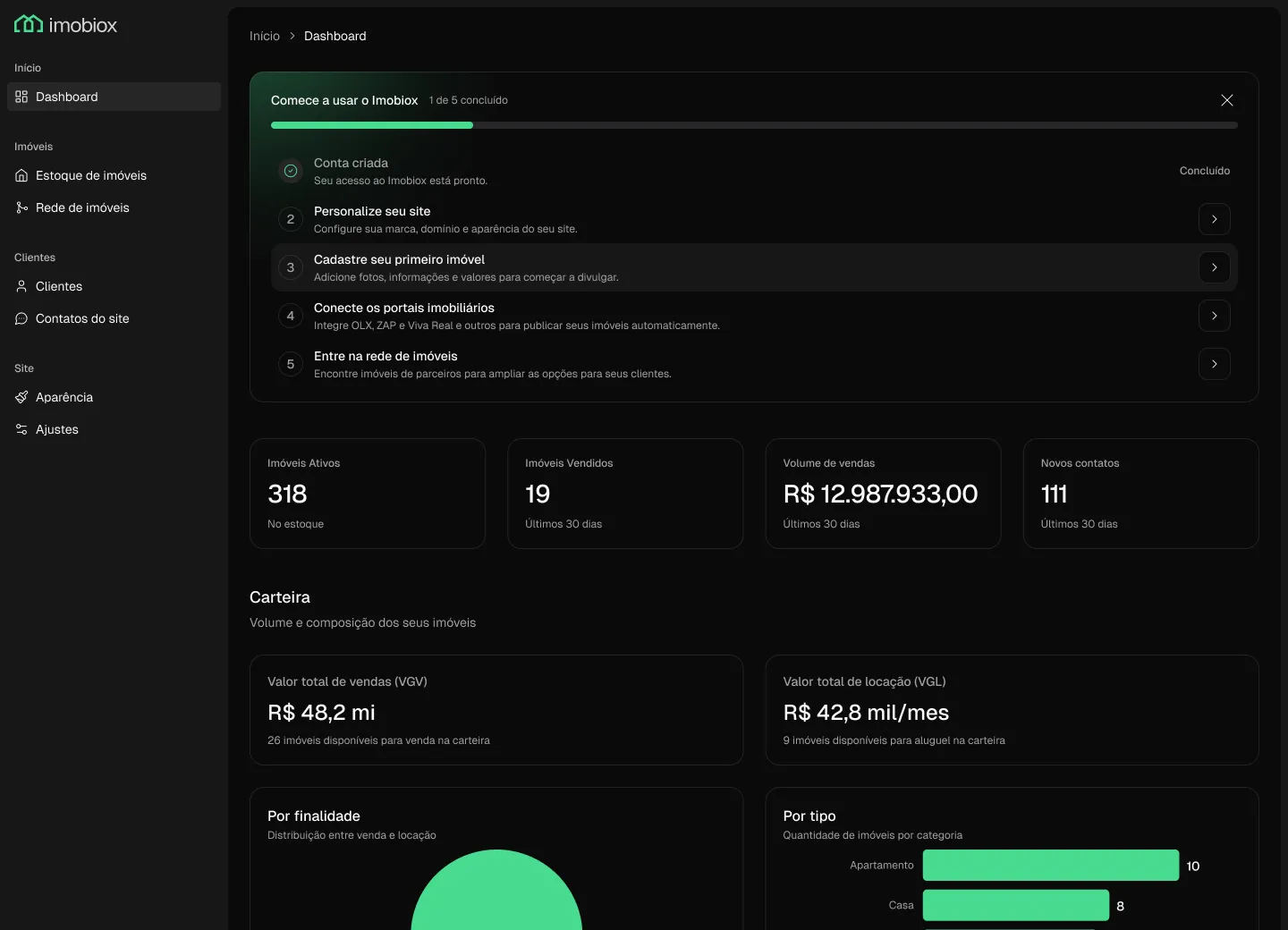Click the 318 active properties count
The image size is (1288, 930).
click(x=287, y=494)
